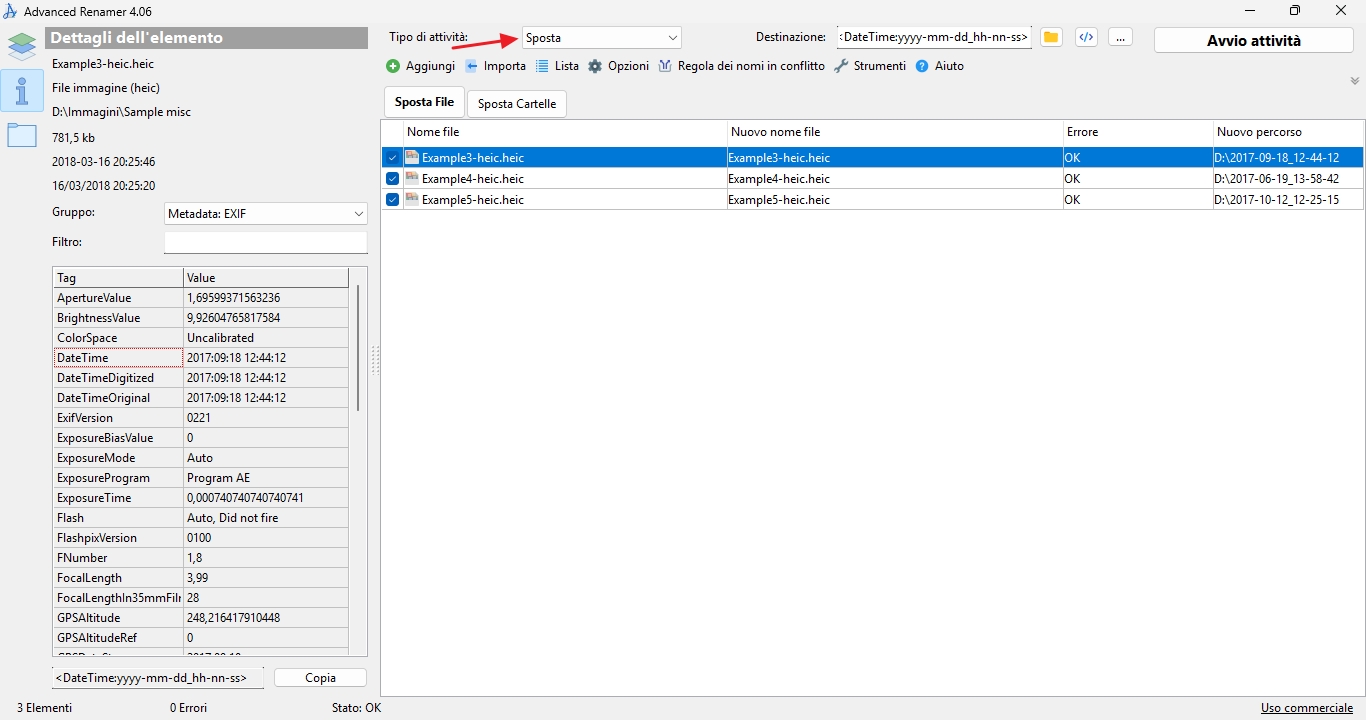
Task: Open Opzioni settings
Action: 619,66
